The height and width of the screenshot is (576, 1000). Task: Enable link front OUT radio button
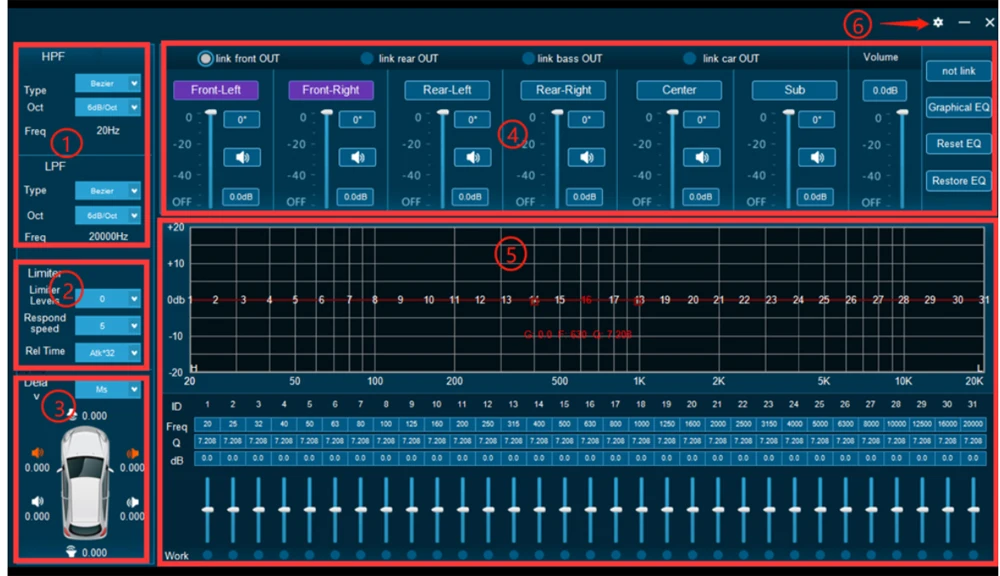coord(205,59)
